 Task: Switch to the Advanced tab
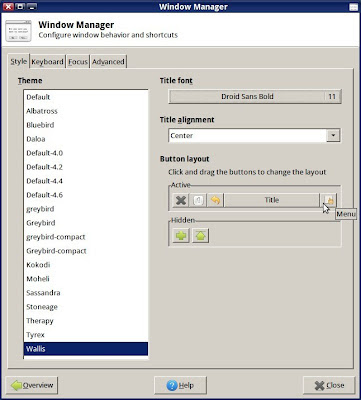point(108,62)
